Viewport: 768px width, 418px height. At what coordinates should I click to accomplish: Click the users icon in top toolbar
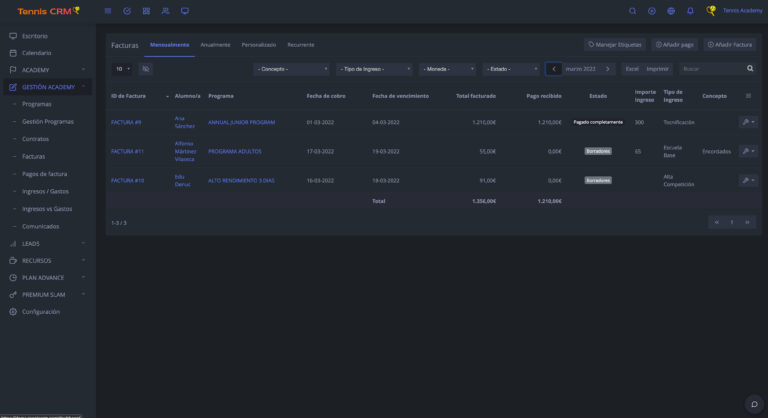[165, 11]
